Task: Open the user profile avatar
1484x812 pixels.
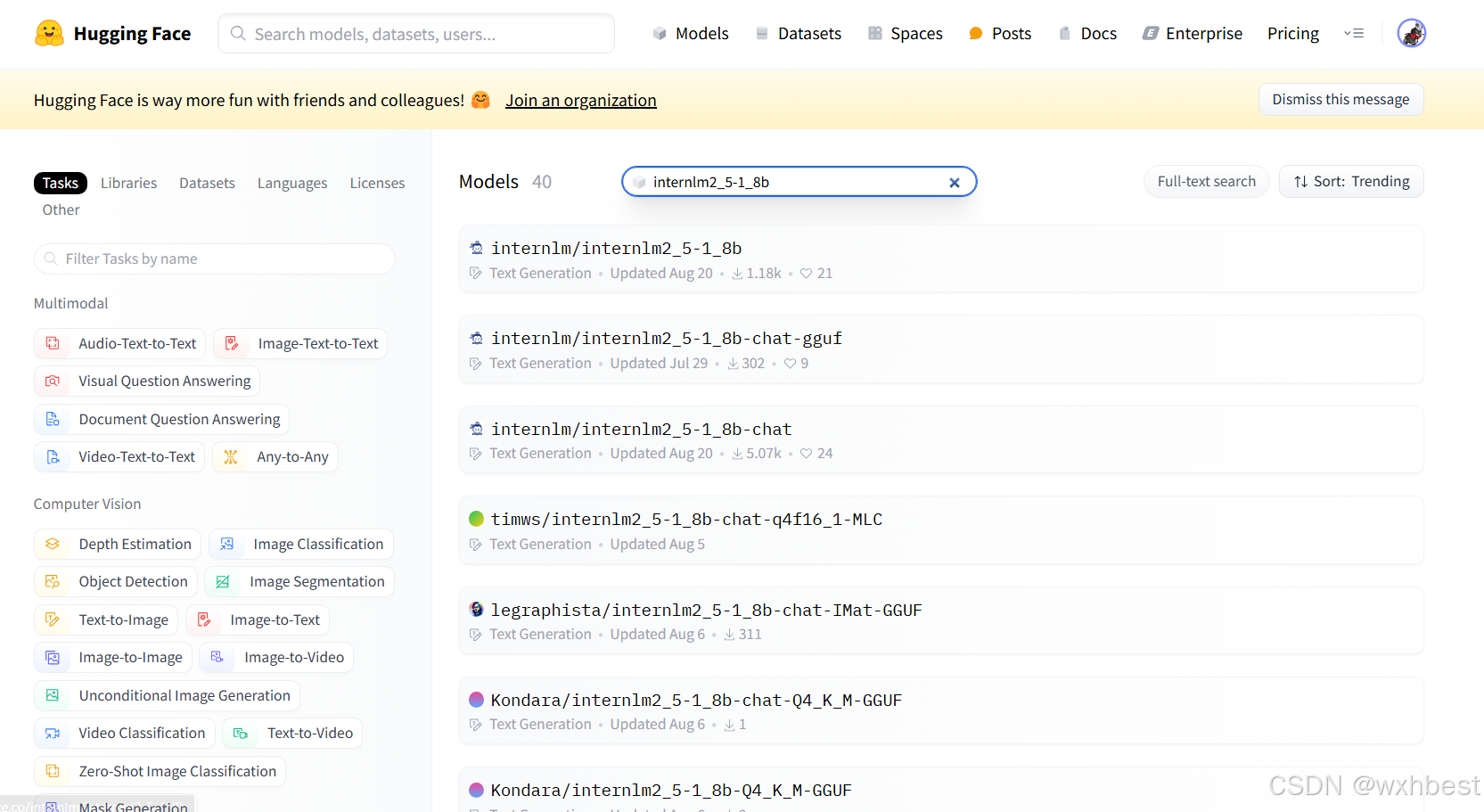Action: [x=1412, y=33]
